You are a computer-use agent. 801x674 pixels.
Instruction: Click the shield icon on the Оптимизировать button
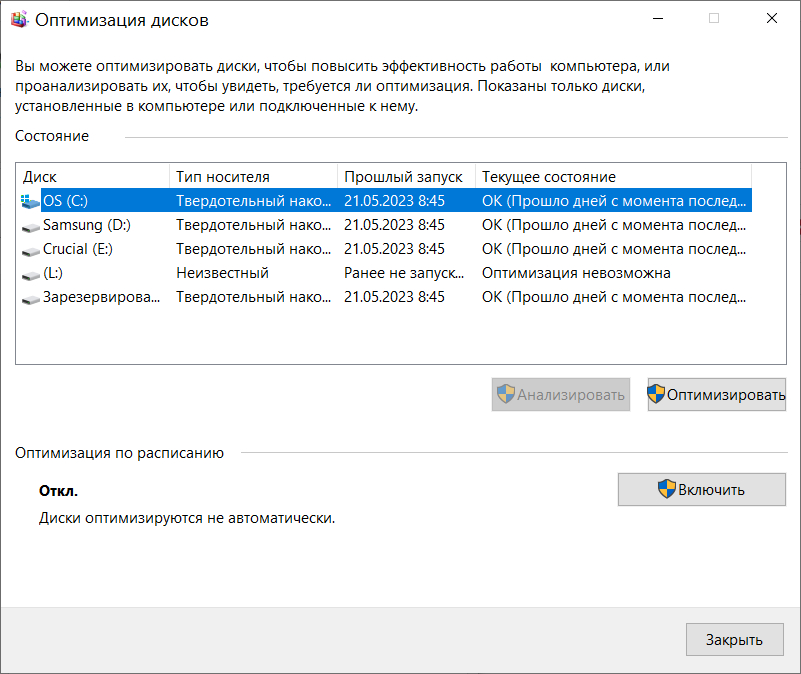pyautogui.click(x=657, y=394)
